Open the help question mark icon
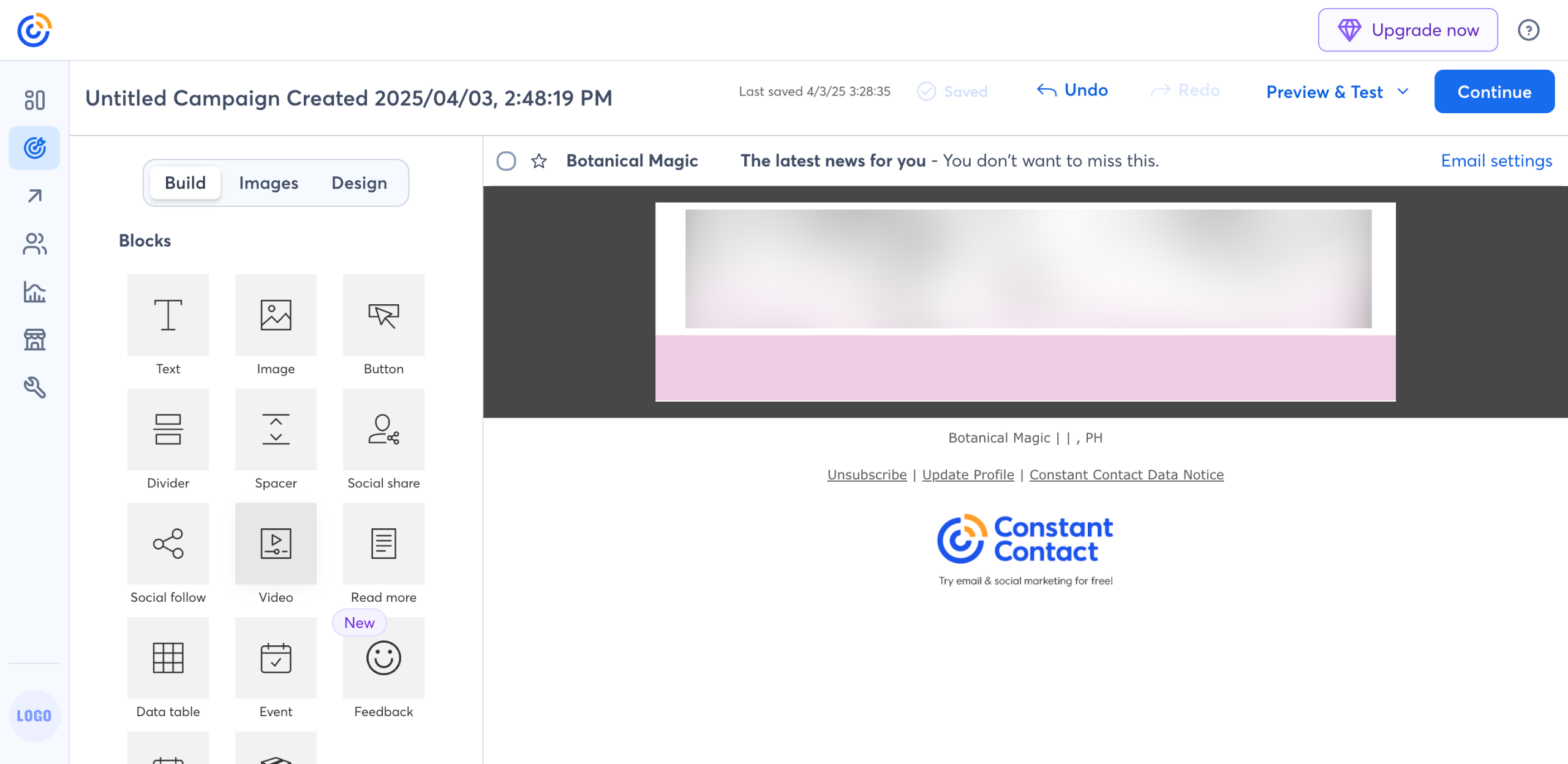Viewport: 1568px width, 764px height. point(1528,30)
